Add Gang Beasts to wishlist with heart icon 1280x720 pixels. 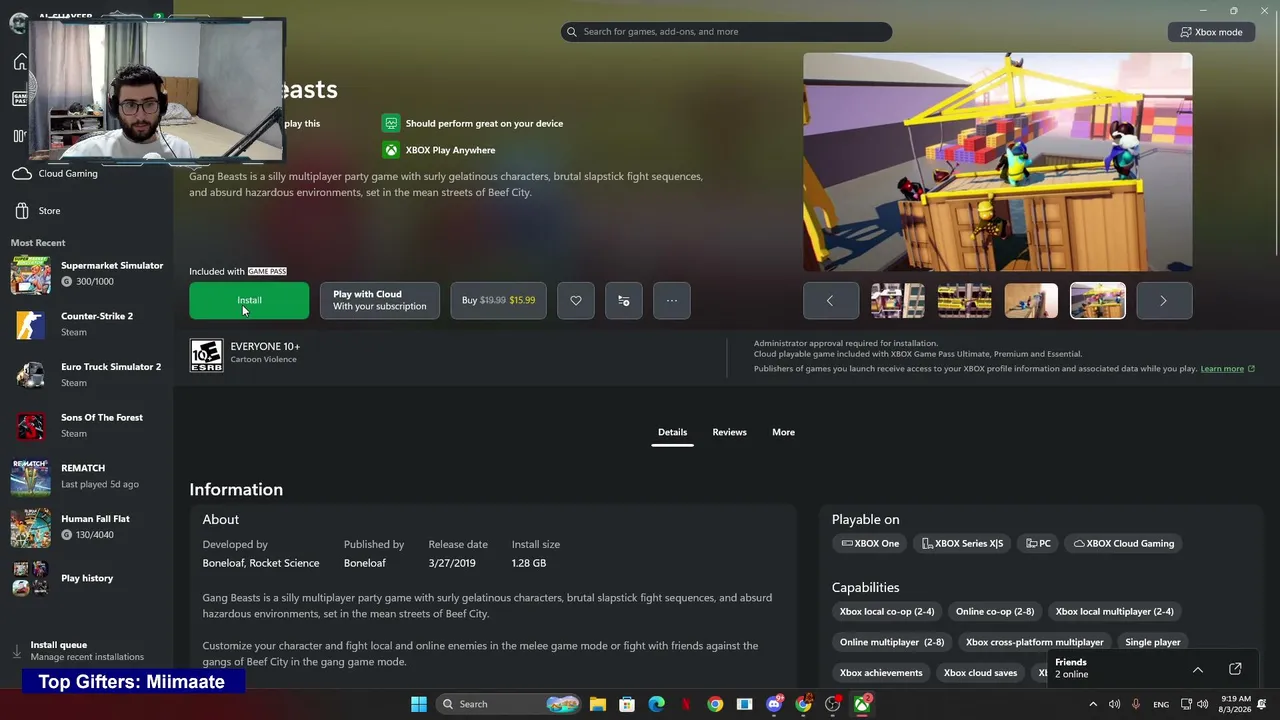(576, 300)
